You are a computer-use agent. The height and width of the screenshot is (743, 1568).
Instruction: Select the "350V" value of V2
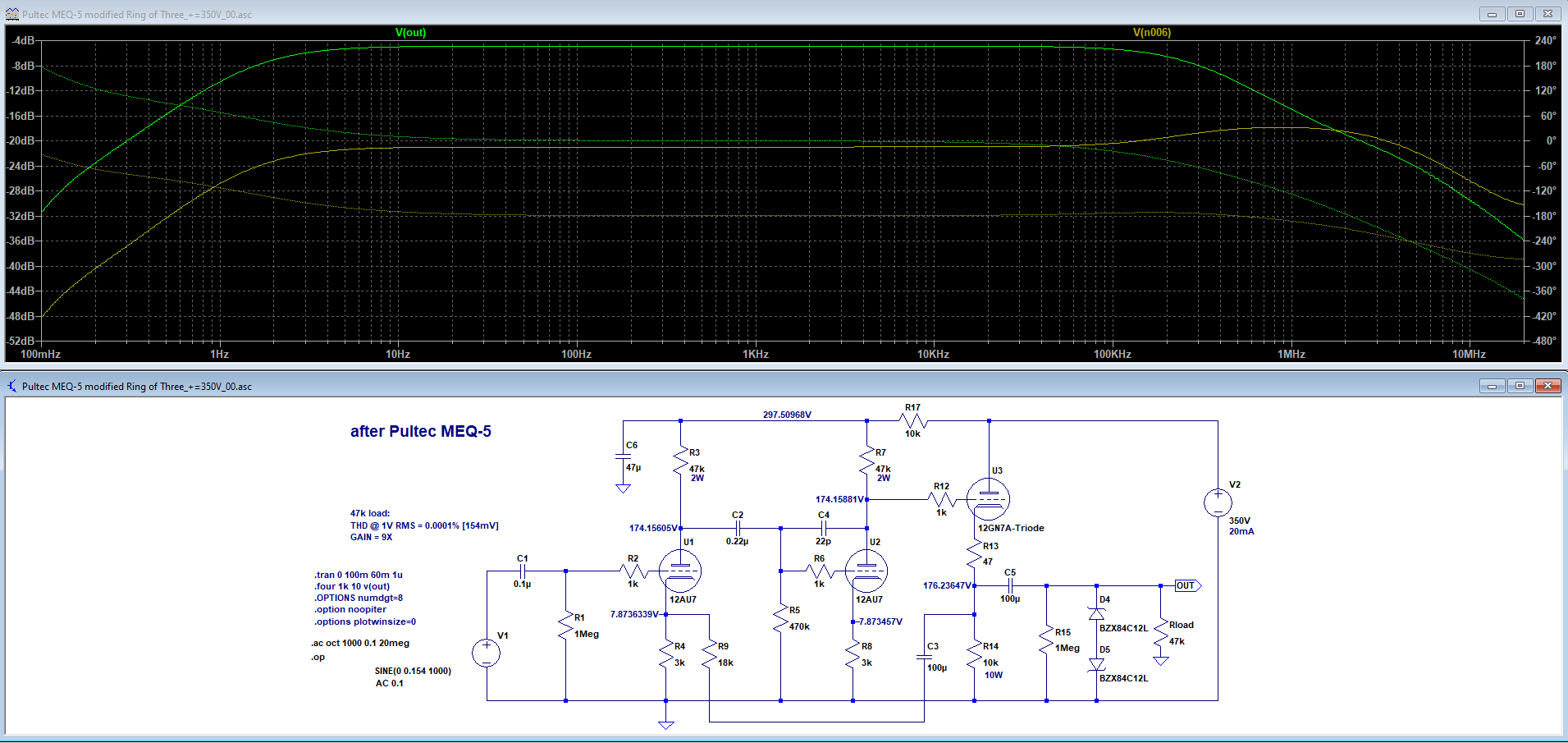pos(1239,521)
